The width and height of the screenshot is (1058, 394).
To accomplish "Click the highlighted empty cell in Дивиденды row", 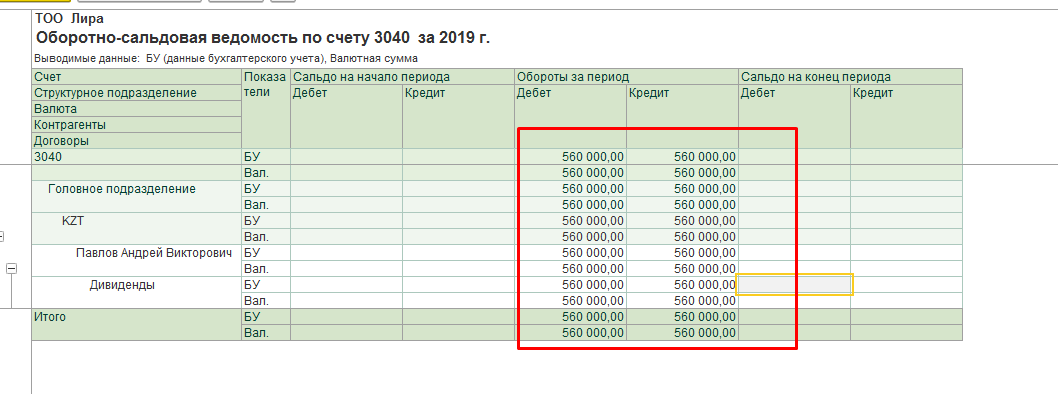I will pos(796,284).
